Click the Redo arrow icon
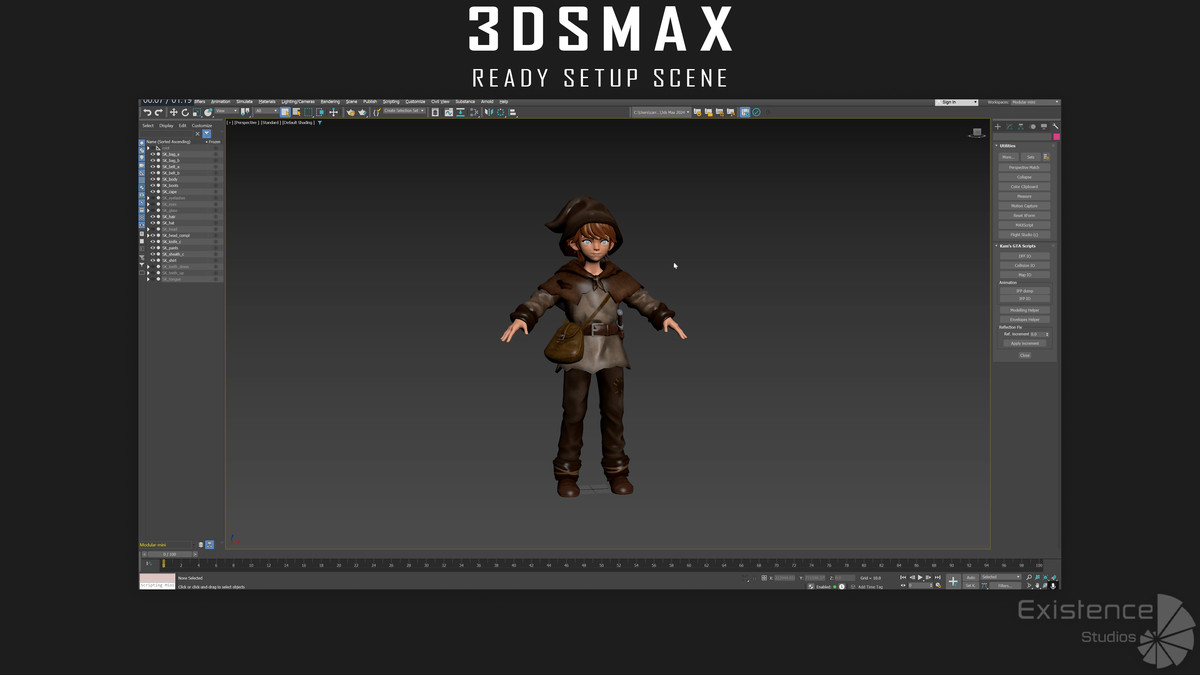The height and width of the screenshot is (675, 1200). pos(159,112)
